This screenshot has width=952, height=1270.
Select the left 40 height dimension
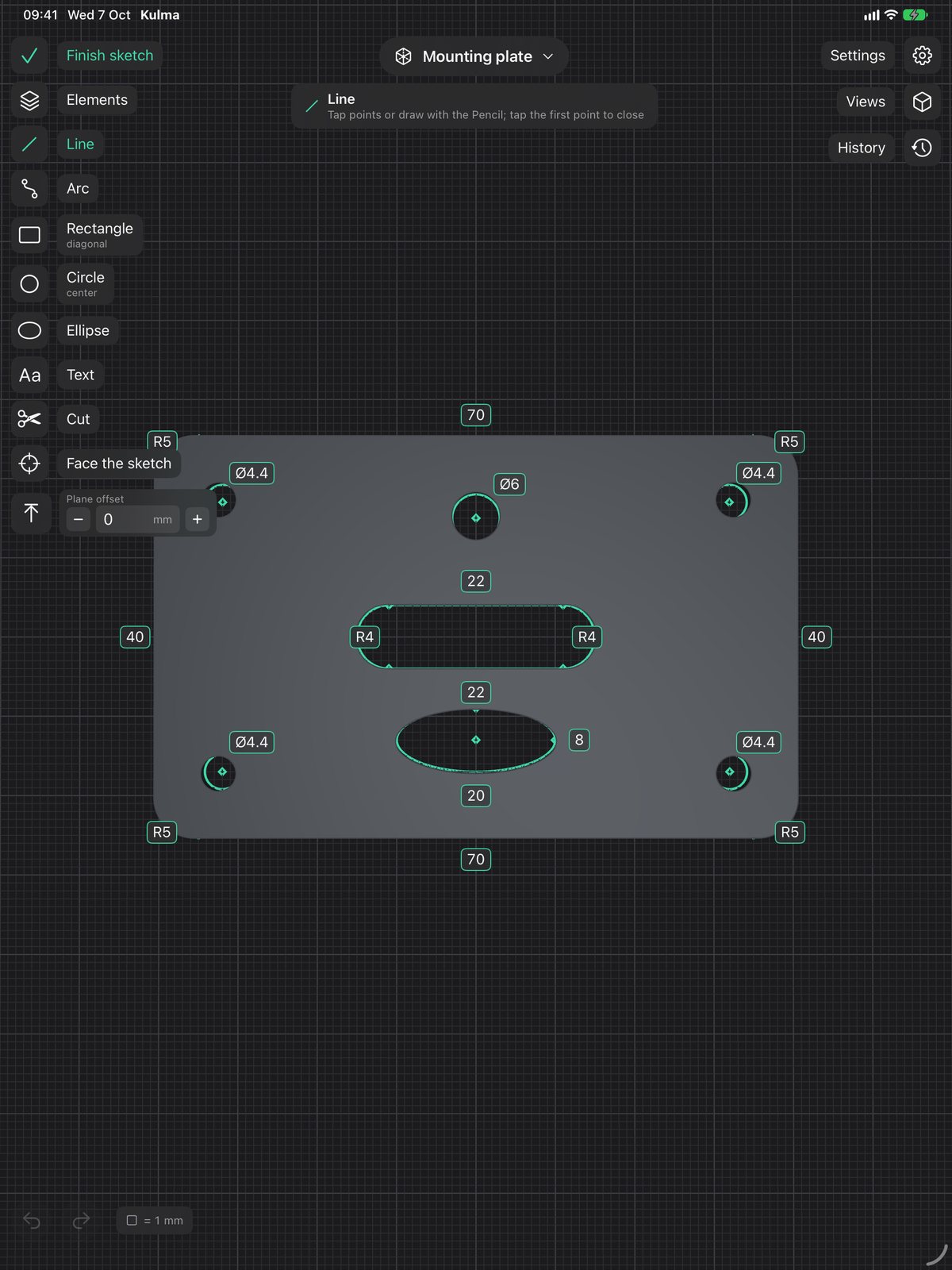135,637
